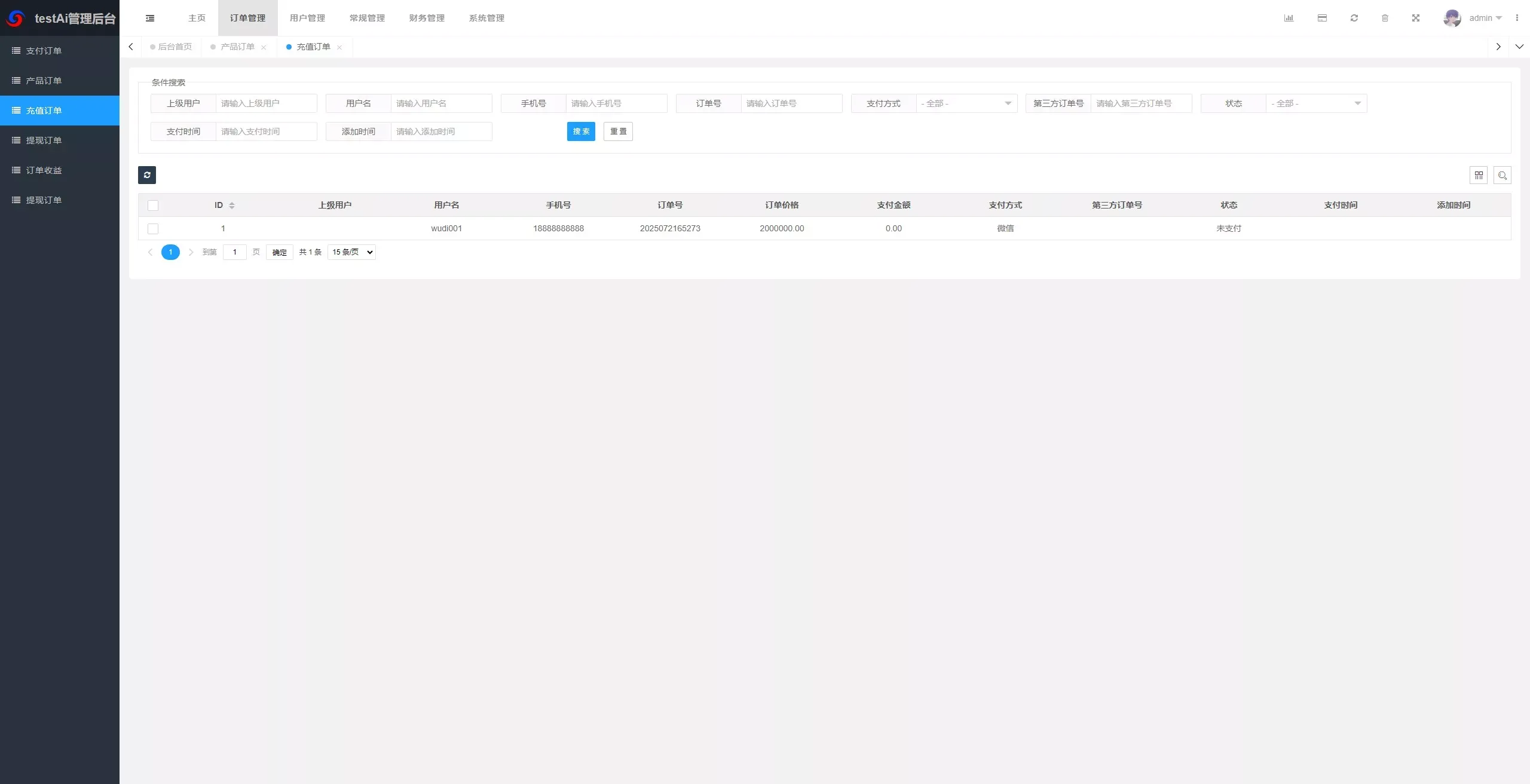Expand the admin user menu
Viewport: 1530px width, 784px height.
click(1485, 18)
